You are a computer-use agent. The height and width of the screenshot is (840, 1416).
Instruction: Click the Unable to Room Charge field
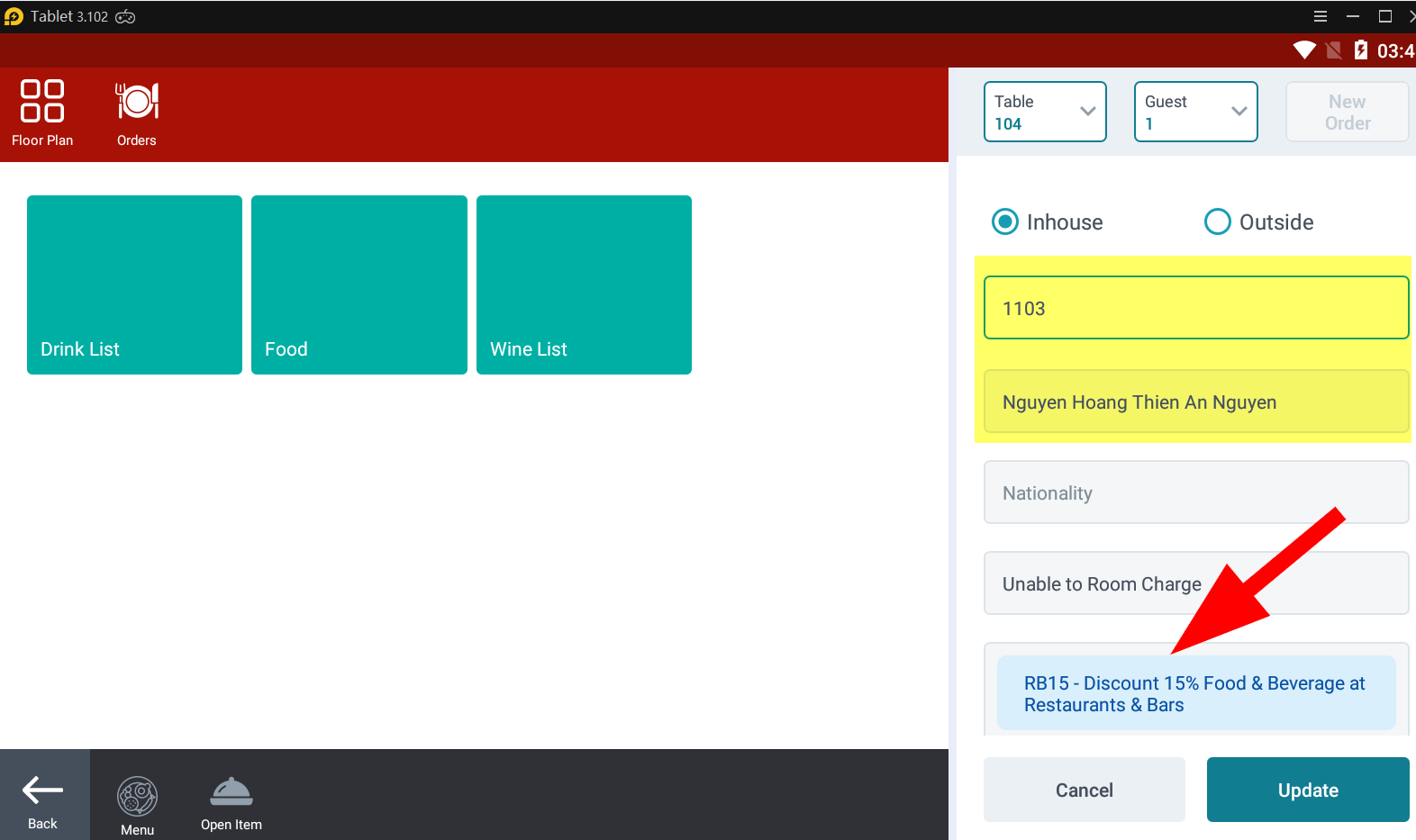pos(1196,583)
